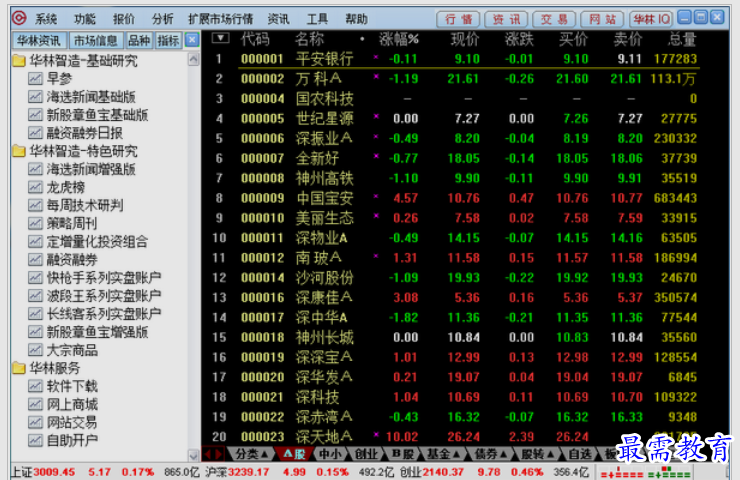Close the left info panel
Screen dimensions: 740x480
pos(192,40)
